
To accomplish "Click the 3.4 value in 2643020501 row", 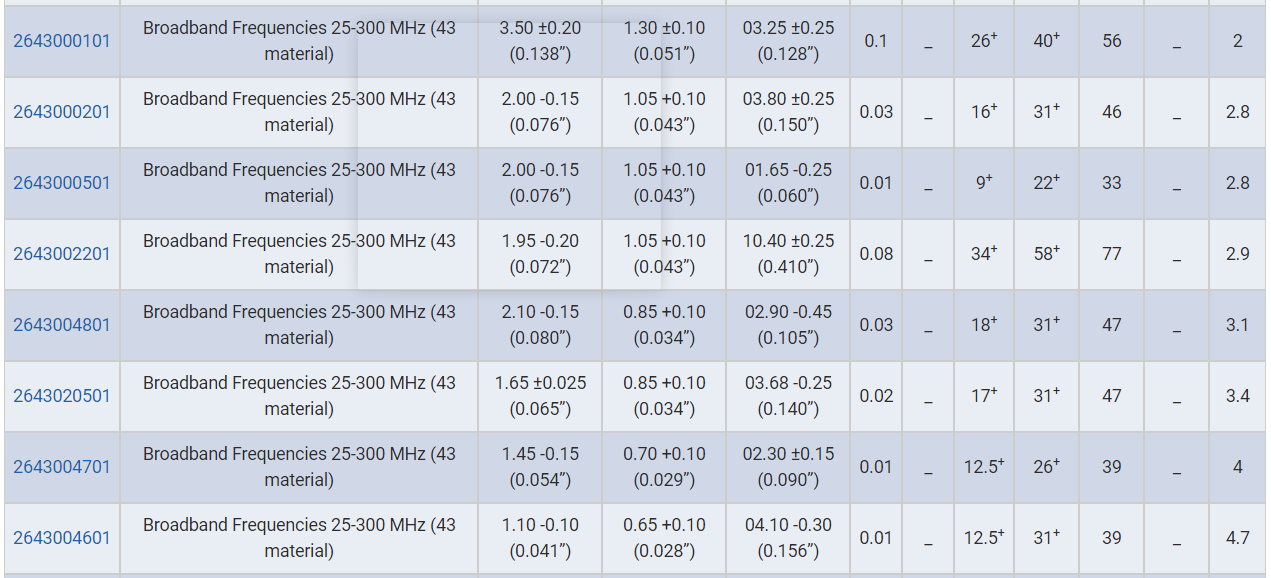I will [1238, 396].
